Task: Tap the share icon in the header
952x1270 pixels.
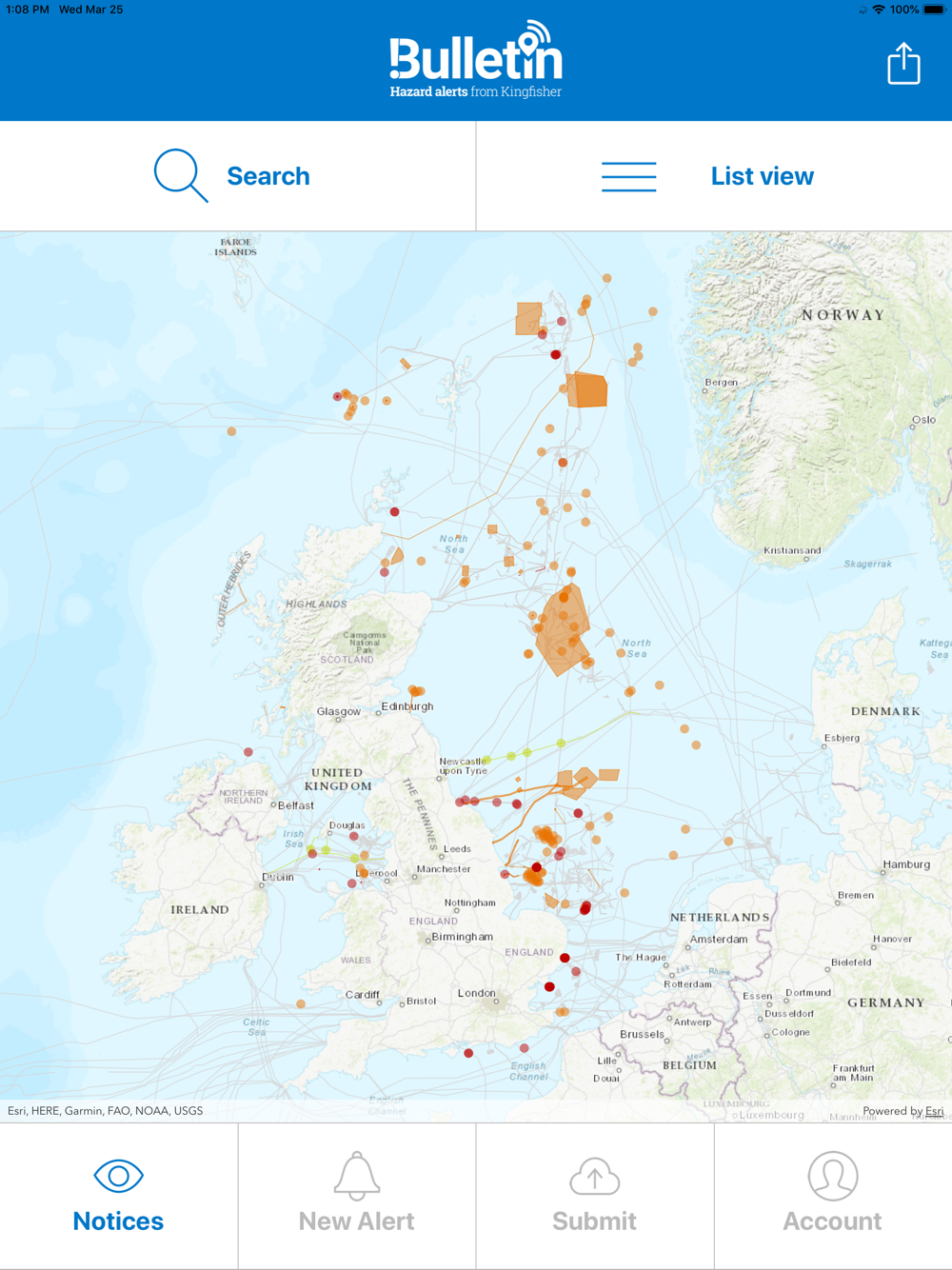Action: [903, 64]
